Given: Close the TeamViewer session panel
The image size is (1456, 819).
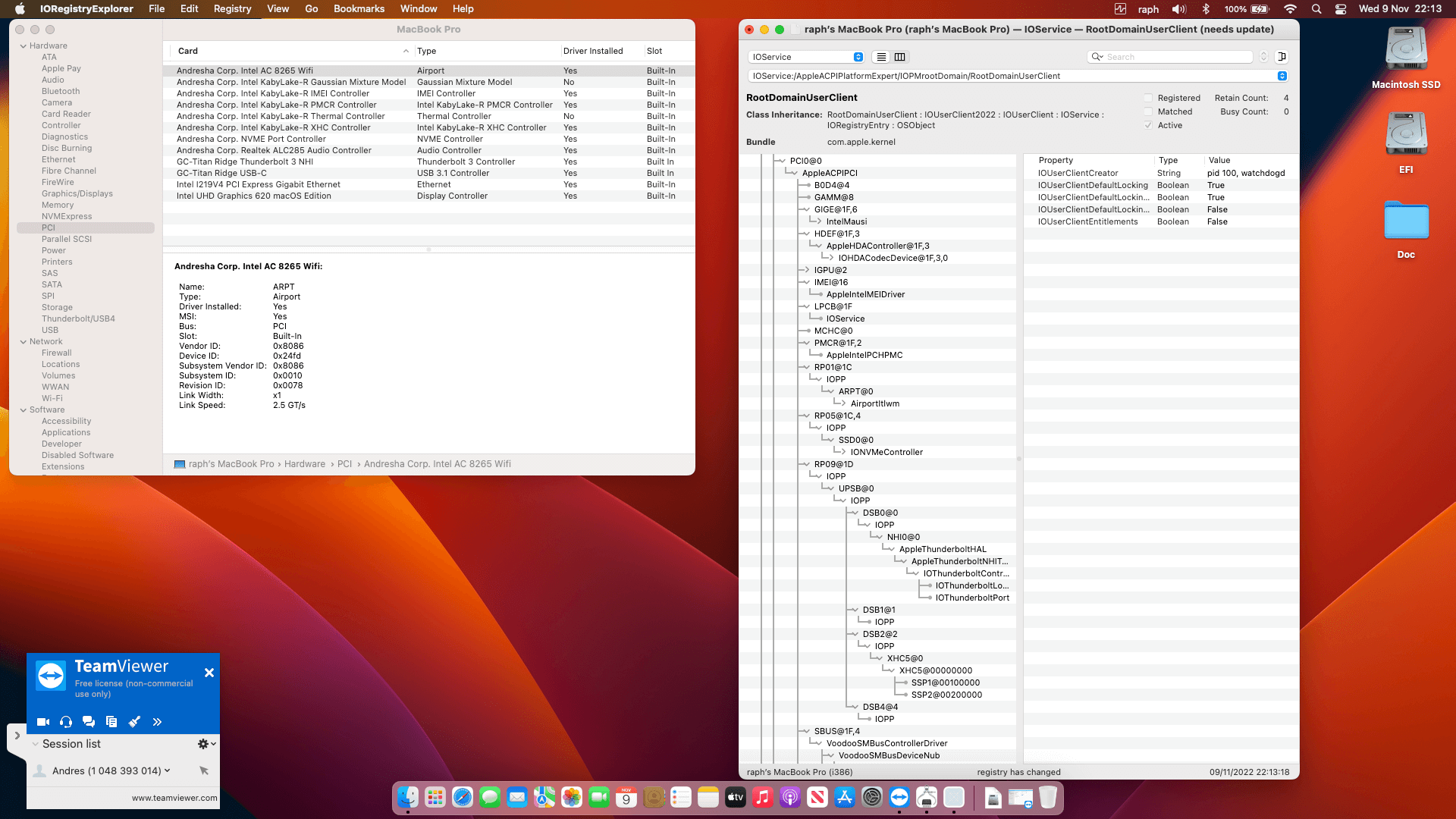Looking at the screenshot, I should coord(209,673).
